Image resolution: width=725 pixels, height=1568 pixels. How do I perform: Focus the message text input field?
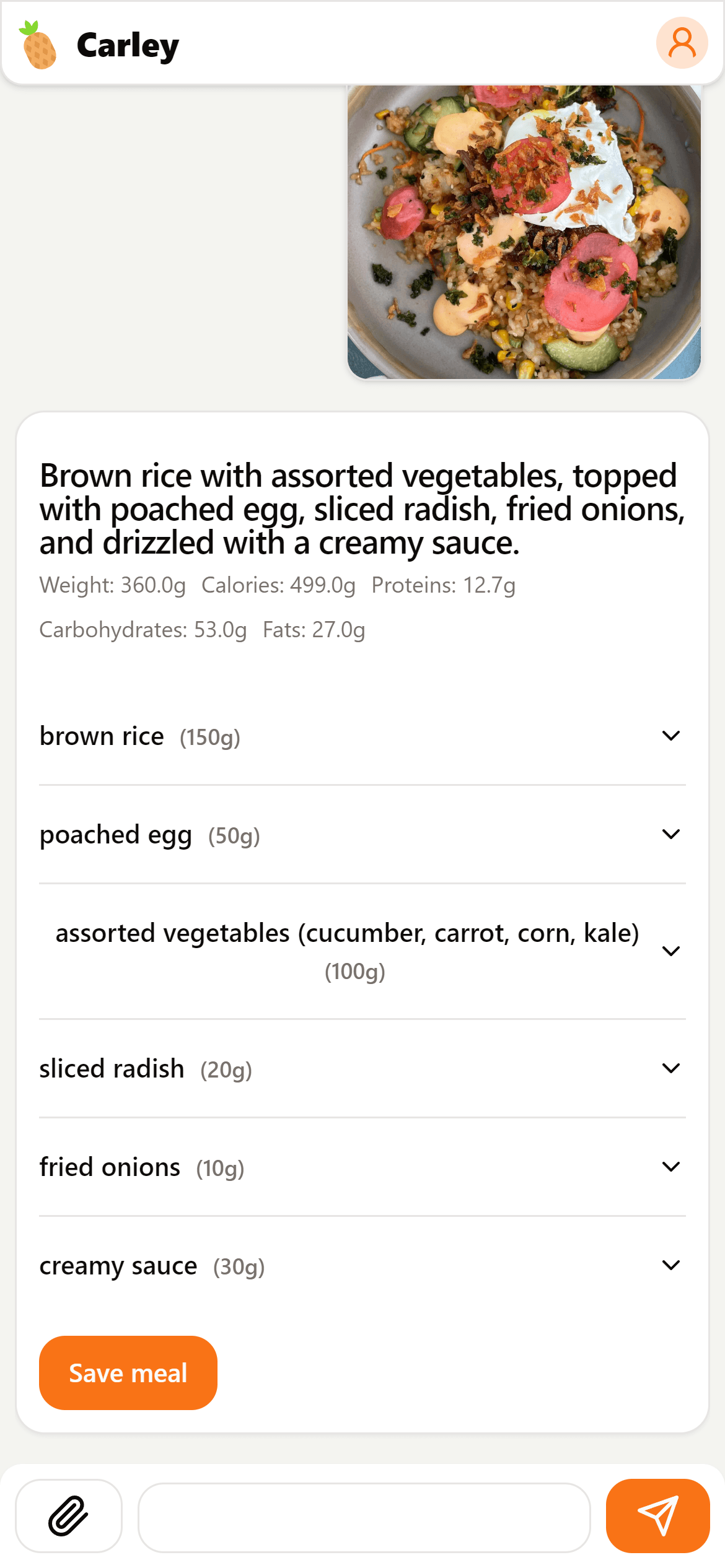coord(364,1517)
